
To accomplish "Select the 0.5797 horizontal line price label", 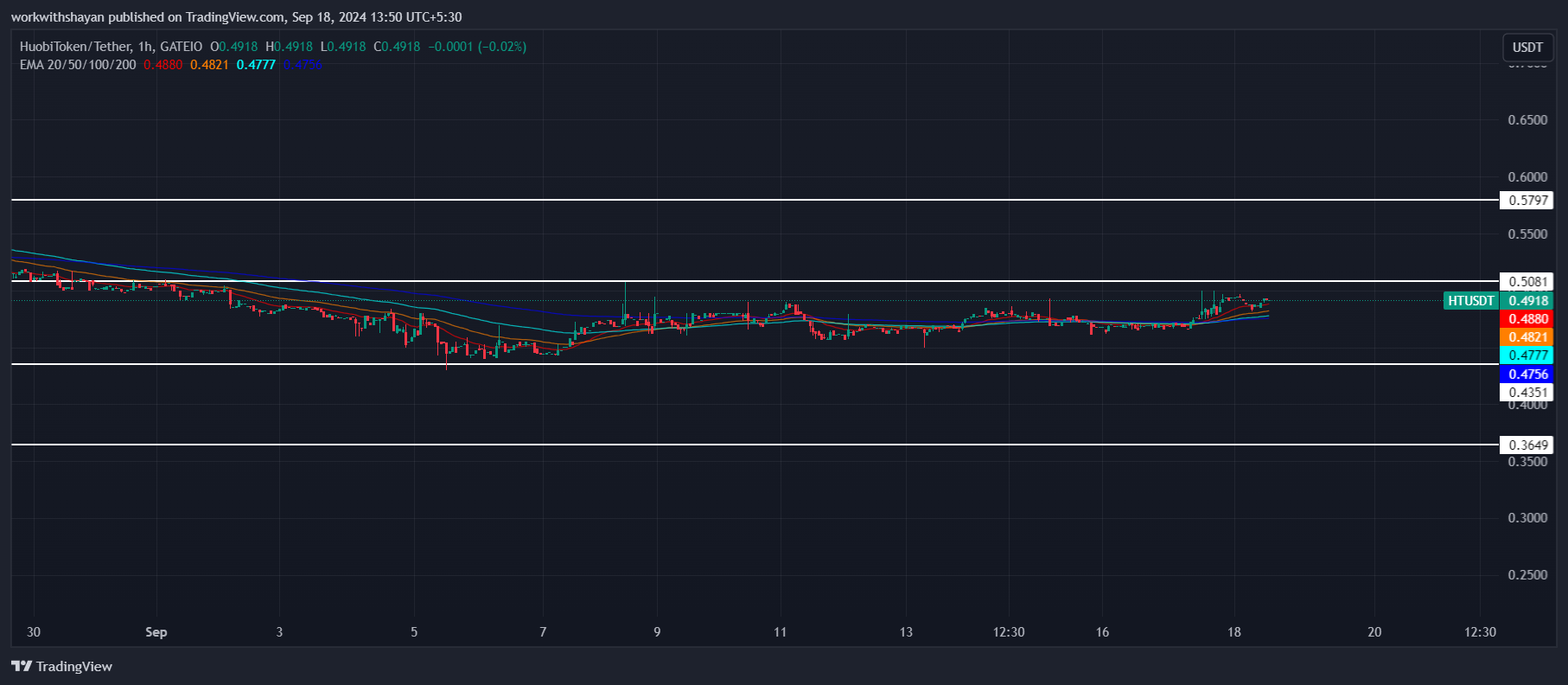I will [1527, 201].
